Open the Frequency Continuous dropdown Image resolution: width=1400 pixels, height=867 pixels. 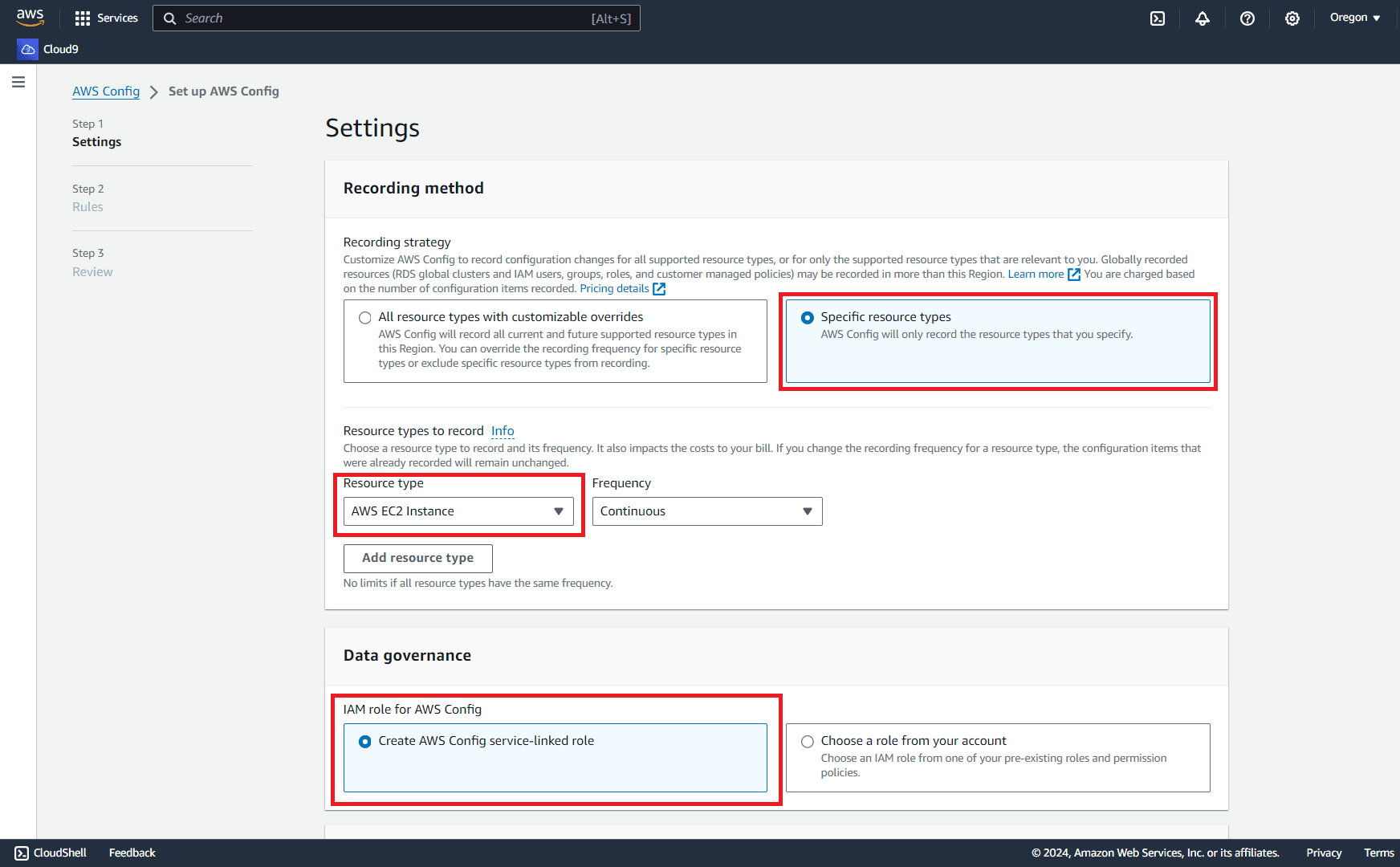(x=707, y=511)
